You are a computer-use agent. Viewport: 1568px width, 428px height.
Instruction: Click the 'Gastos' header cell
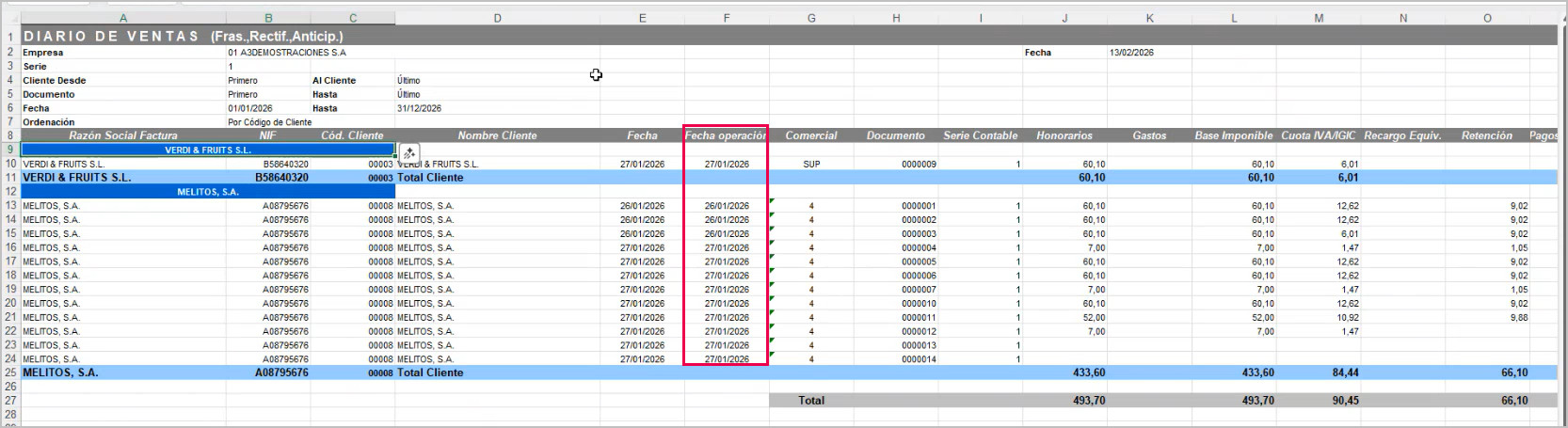pos(1149,135)
